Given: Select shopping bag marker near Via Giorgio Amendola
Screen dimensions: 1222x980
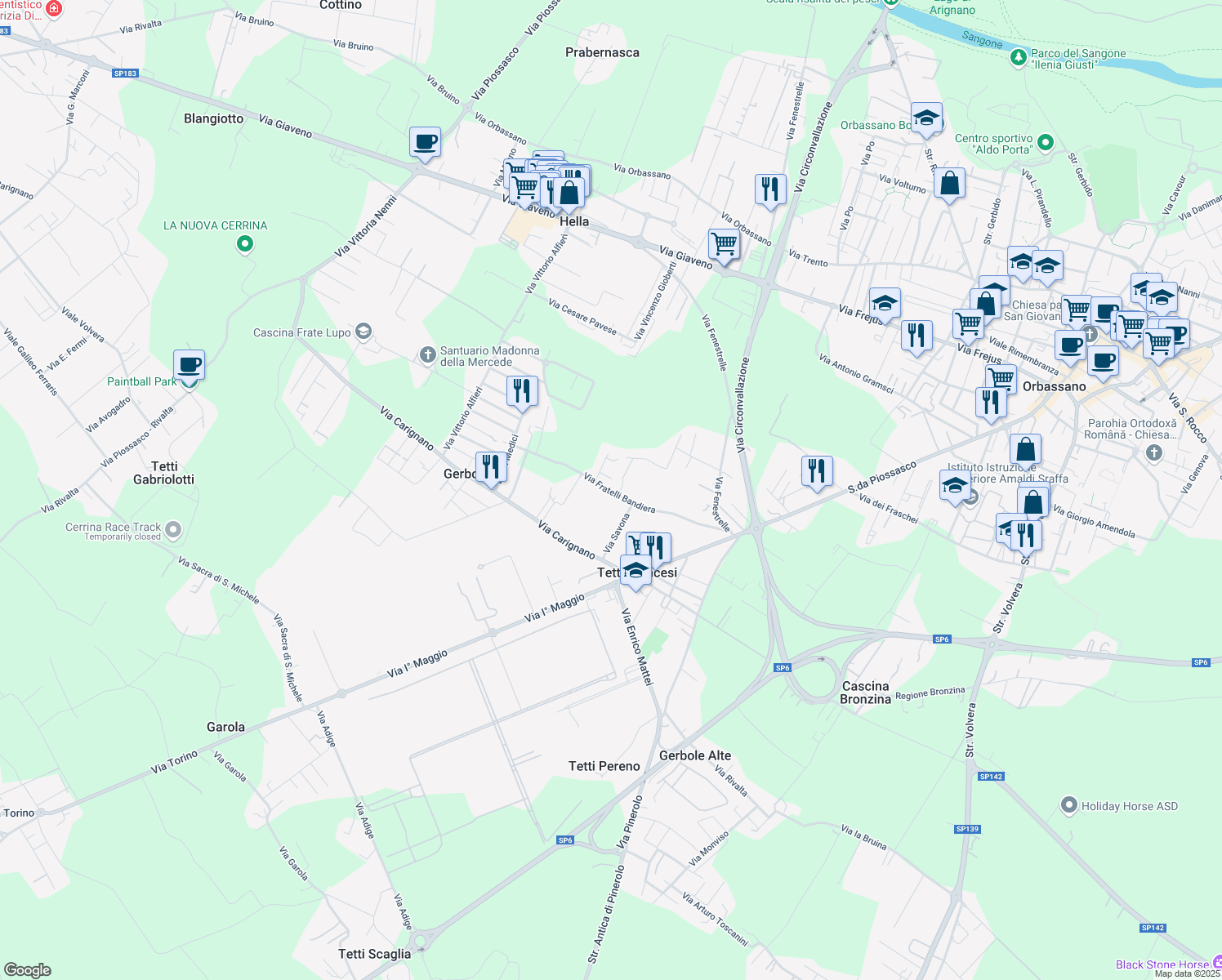Looking at the screenshot, I should click(1032, 502).
